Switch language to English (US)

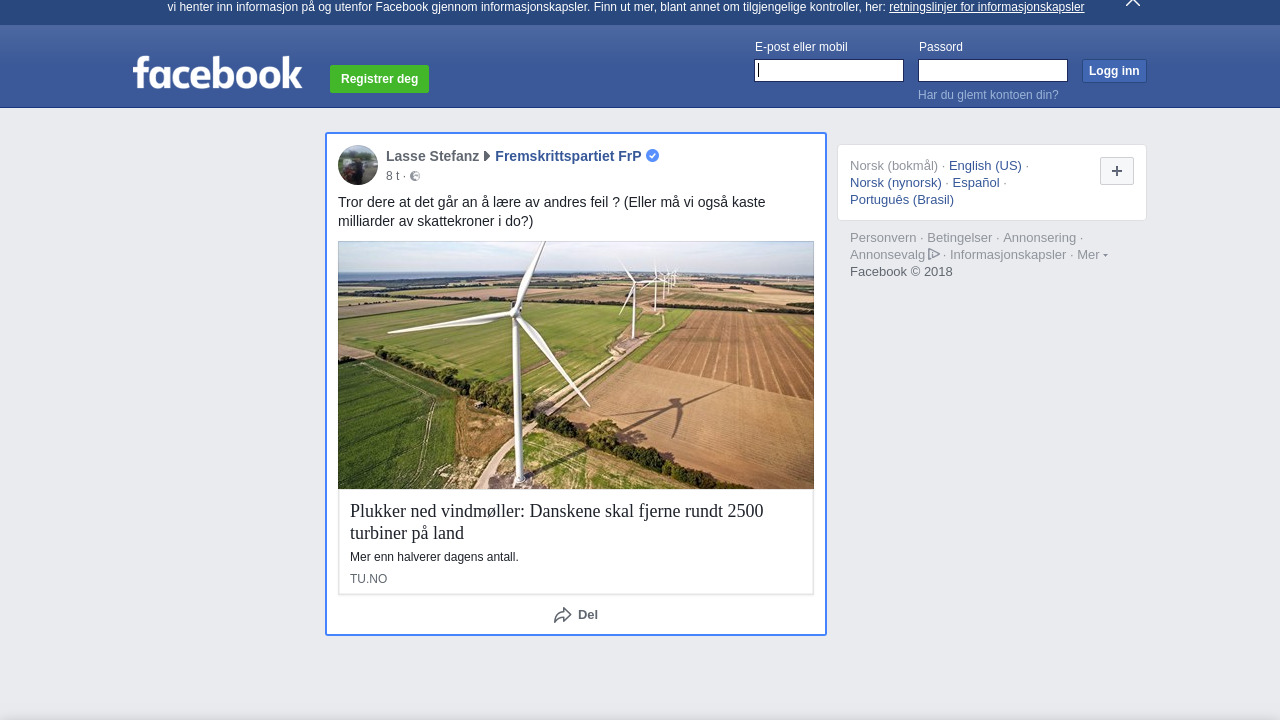pyautogui.click(x=985, y=166)
